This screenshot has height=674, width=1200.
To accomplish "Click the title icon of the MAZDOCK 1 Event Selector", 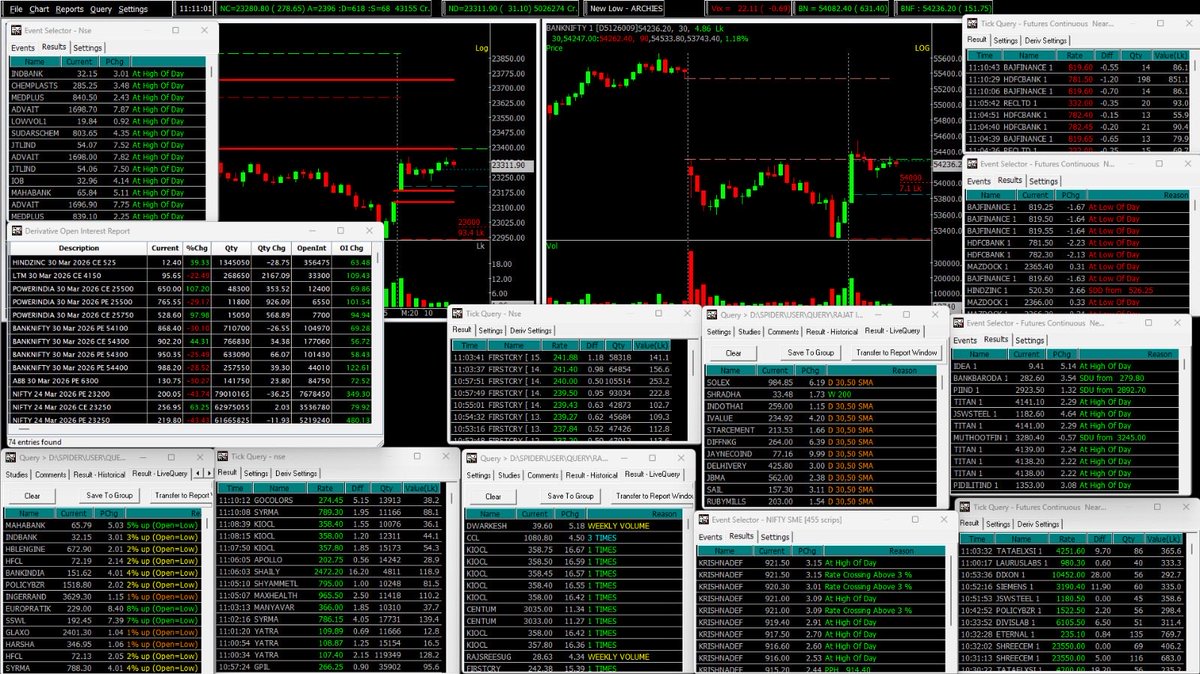I will (971, 163).
